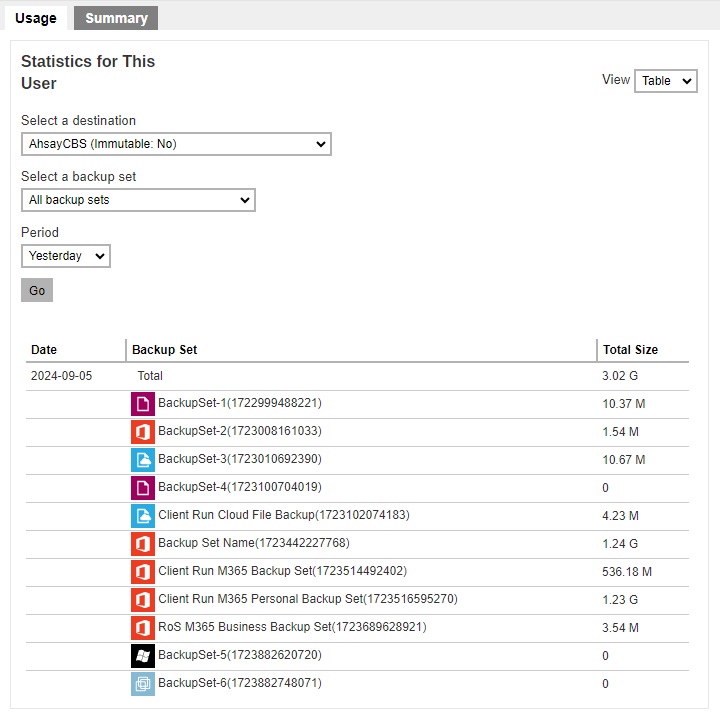Open the backup set dropdown showing All backup sets

pyautogui.click(x=138, y=200)
